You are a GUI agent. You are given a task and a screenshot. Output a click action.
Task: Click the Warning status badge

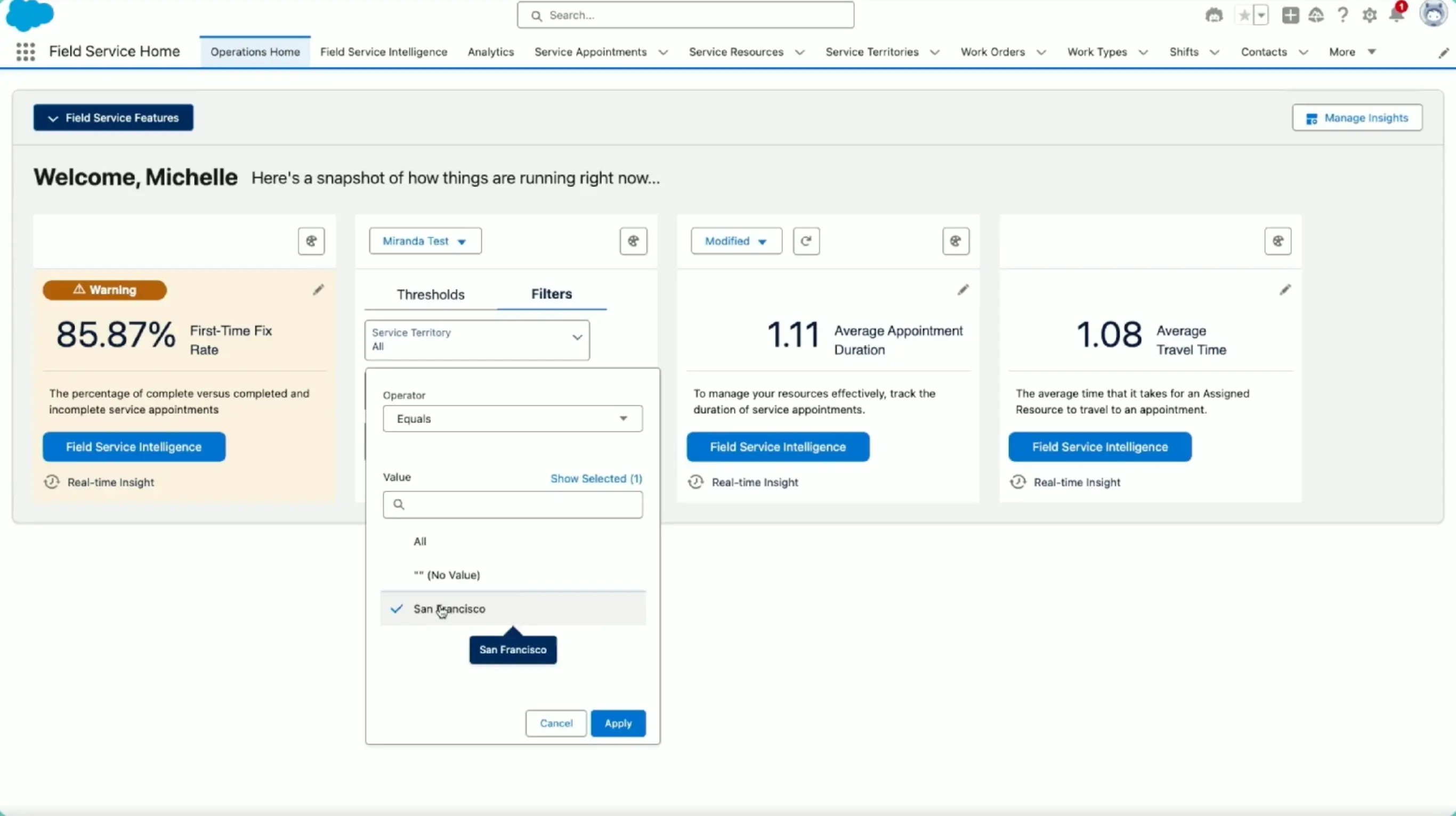pyautogui.click(x=104, y=290)
